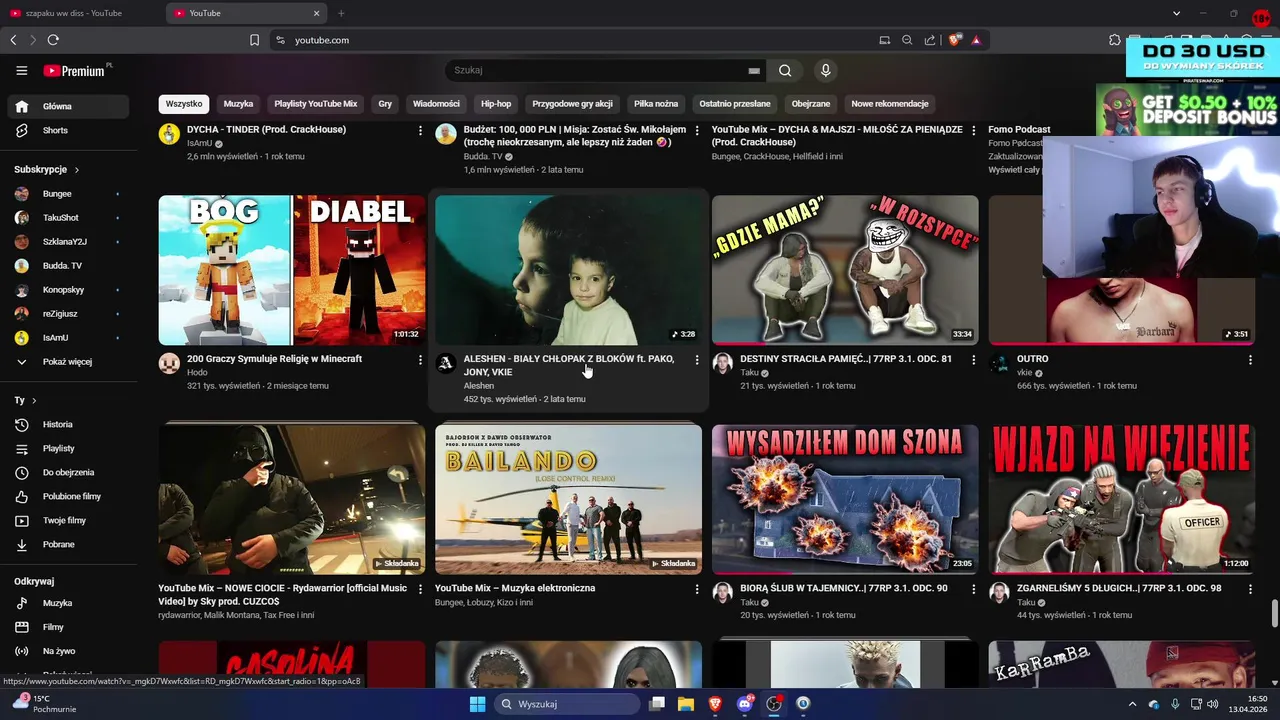Open reZigiusz subscription channel
Viewport: 1280px width, 720px height.
pos(68,314)
